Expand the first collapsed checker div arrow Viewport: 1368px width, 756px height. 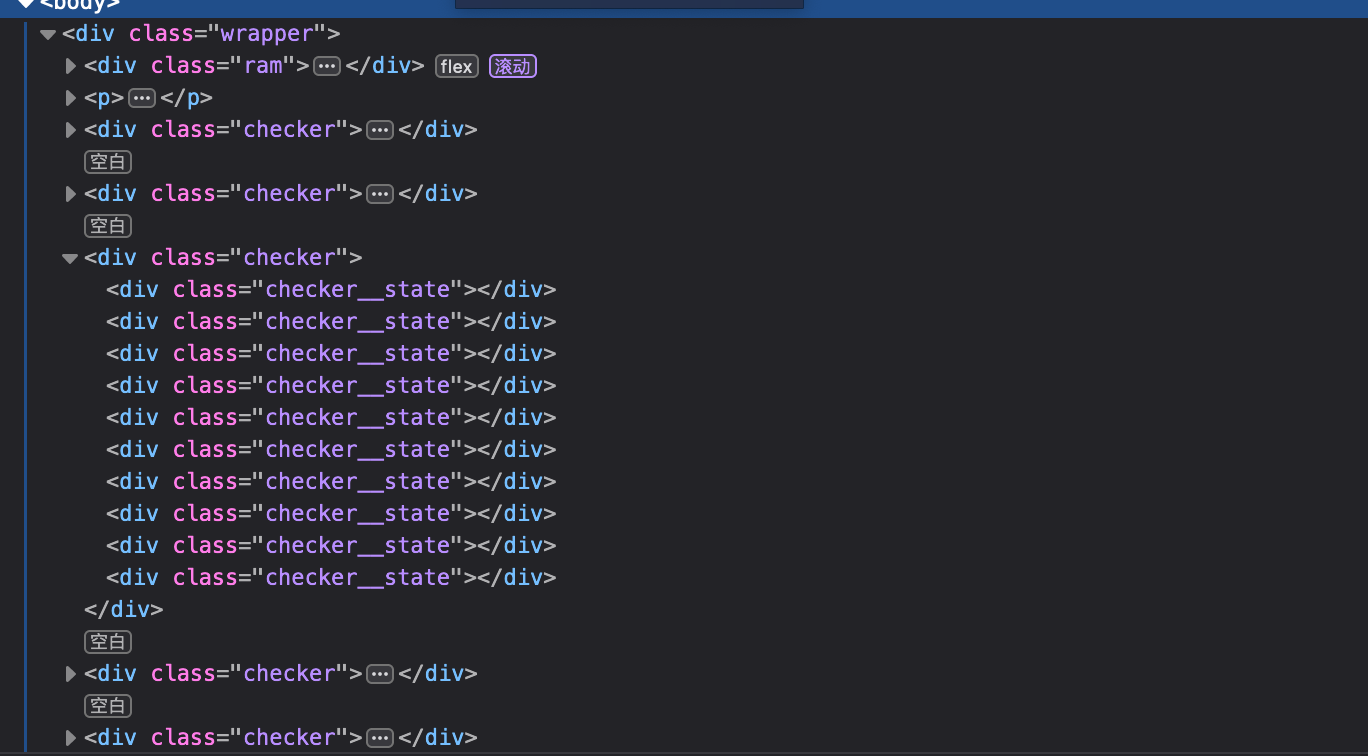(x=70, y=130)
